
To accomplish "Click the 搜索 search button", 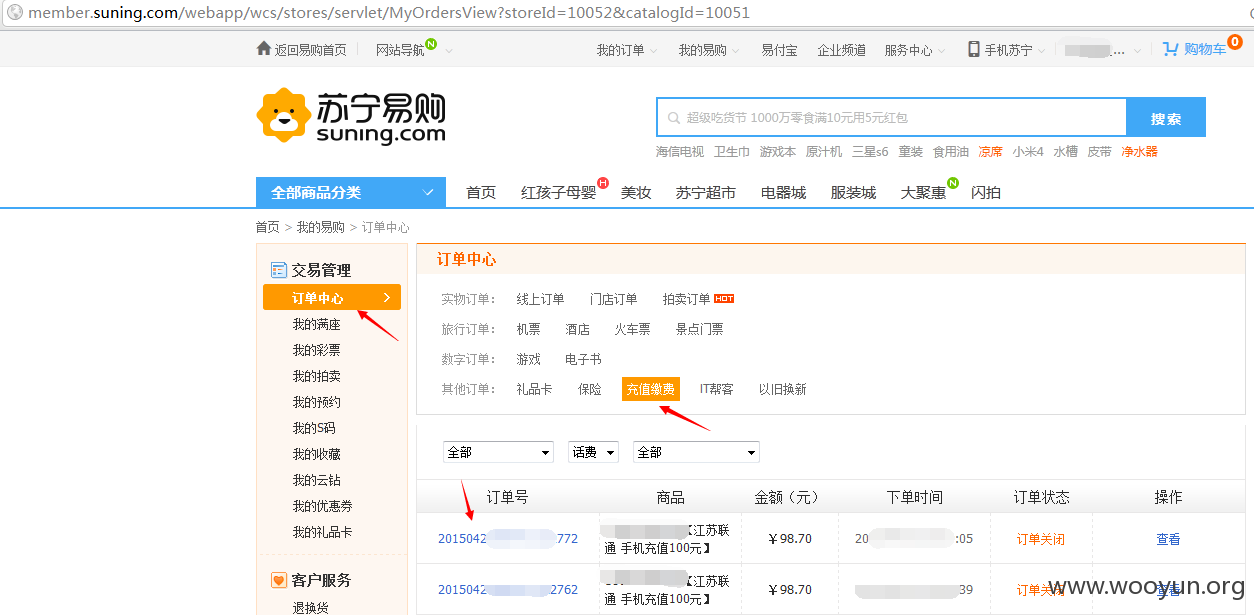I will tap(1166, 118).
